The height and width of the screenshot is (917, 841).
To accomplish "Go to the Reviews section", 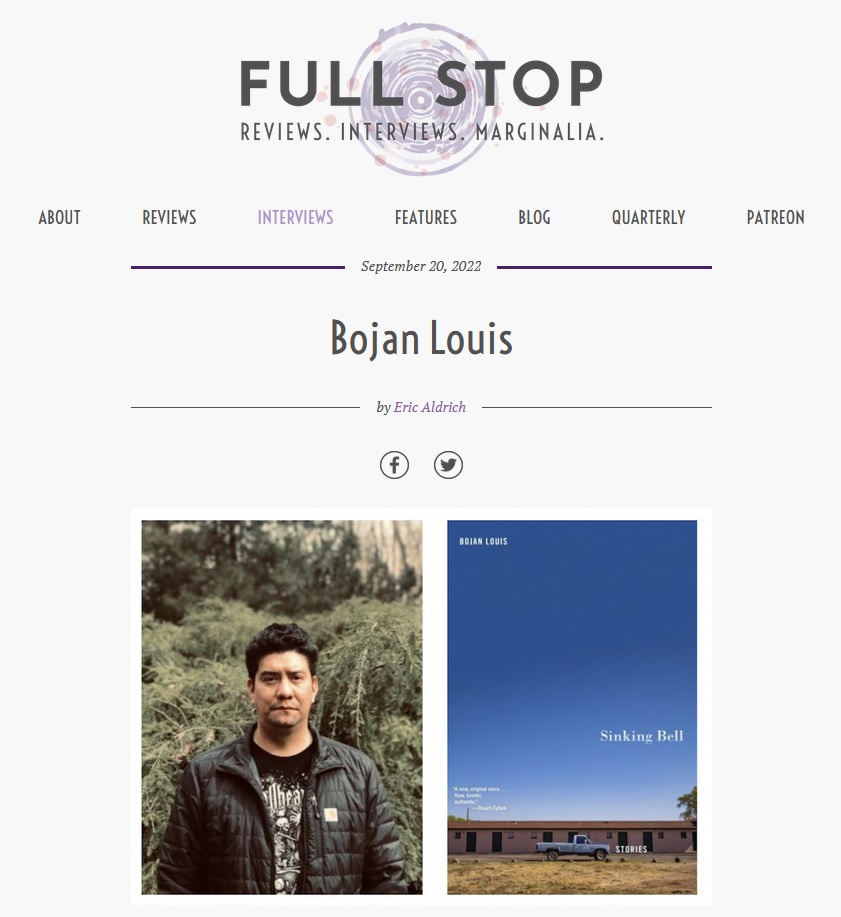I will [169, 218].
